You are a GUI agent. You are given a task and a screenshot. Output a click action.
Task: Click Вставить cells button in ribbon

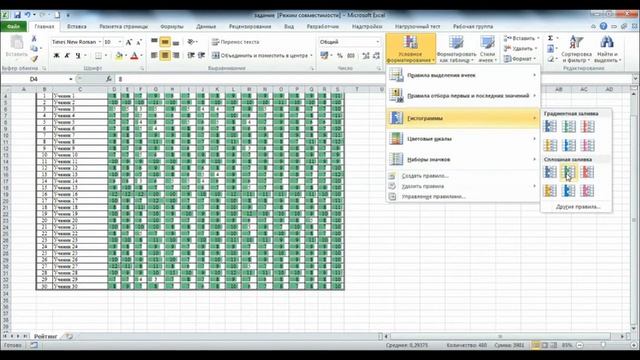(x=521, y=38)
